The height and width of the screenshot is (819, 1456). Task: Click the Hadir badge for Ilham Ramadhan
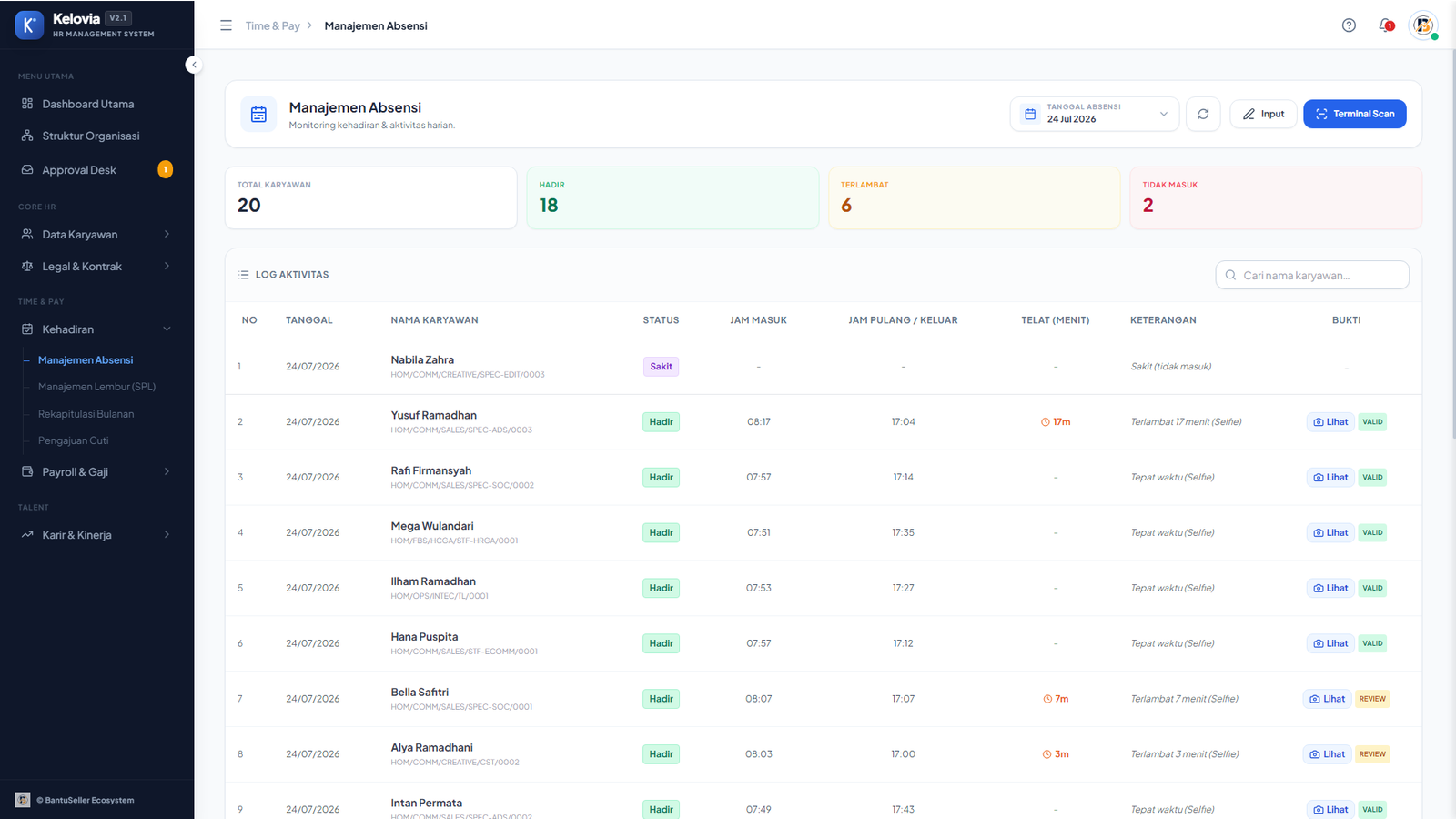[x=662, y=588]
